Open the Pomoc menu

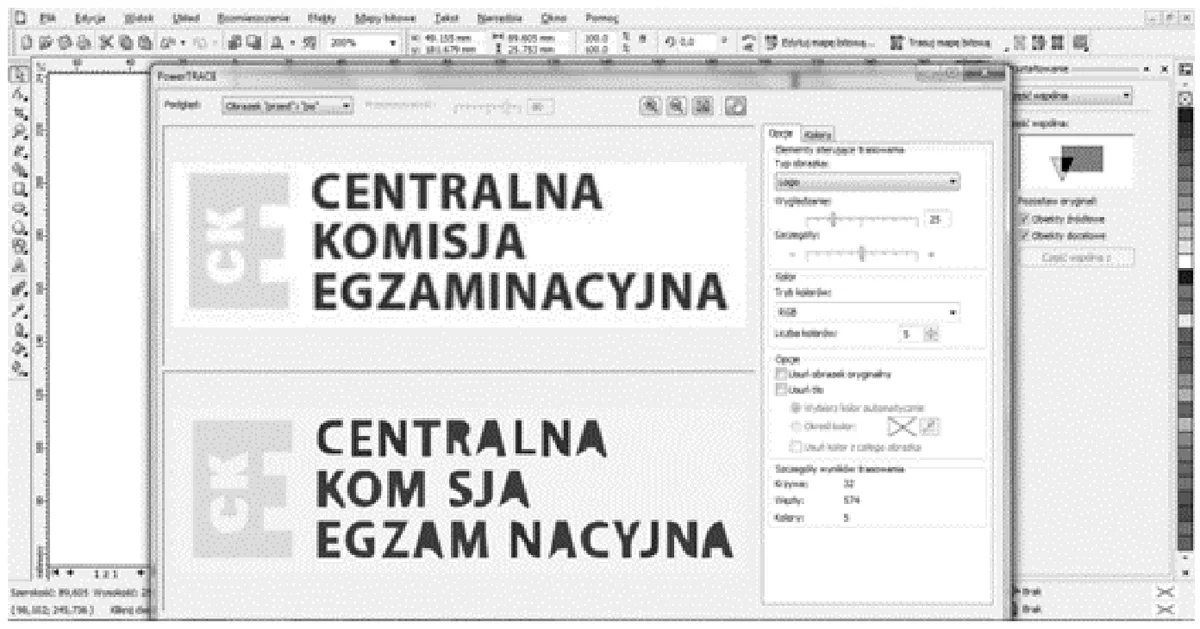tap(603, 19)
